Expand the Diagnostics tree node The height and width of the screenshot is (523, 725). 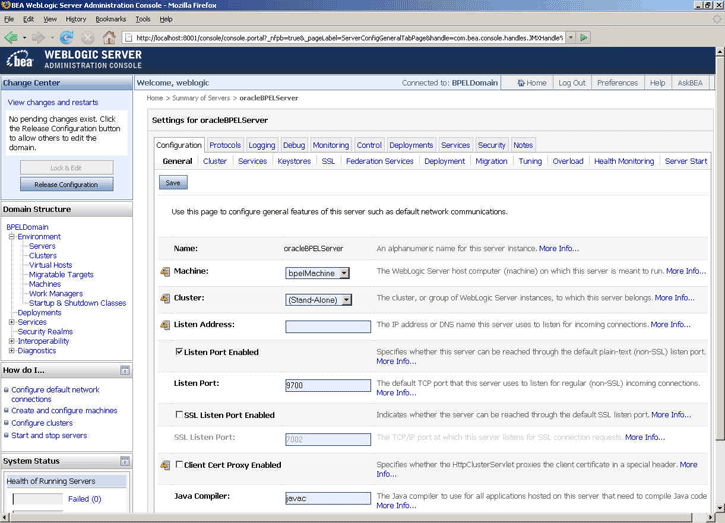click(x=12, y=351)
